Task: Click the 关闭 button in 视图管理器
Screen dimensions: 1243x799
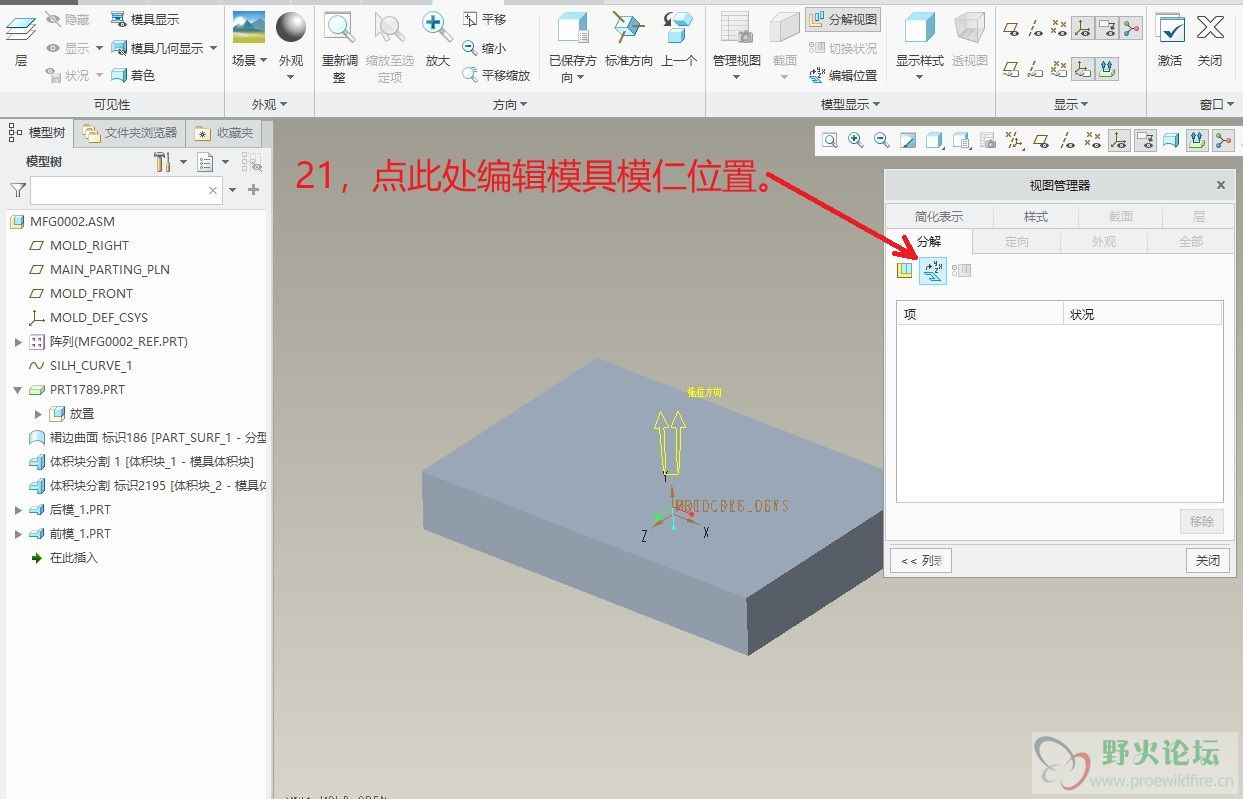Action: tap(1208, 560)
